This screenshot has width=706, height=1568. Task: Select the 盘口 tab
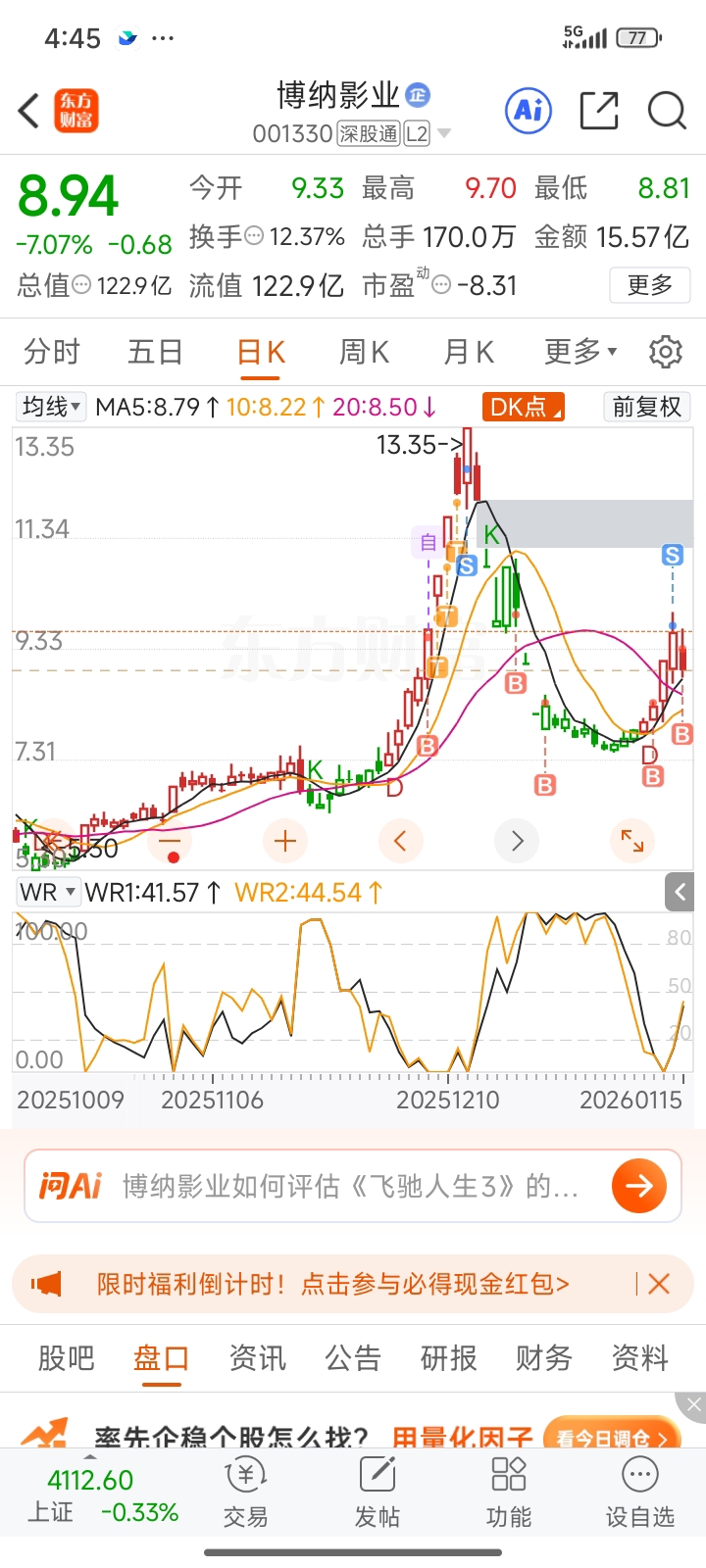[x=161, y=1357]
